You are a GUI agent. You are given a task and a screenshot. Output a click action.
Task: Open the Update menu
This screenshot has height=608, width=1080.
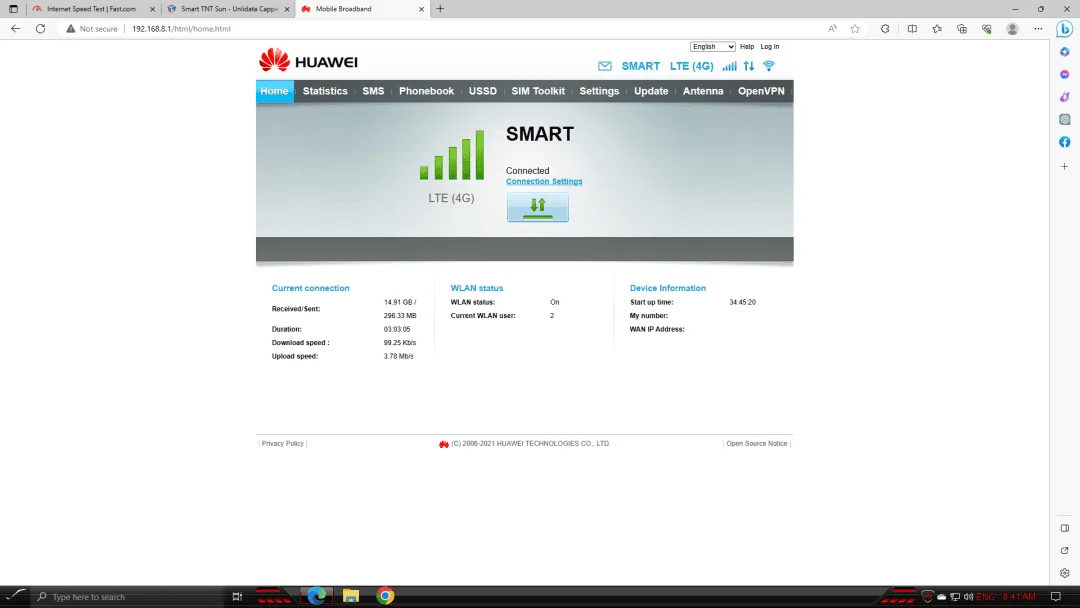(x=651, y=91)
